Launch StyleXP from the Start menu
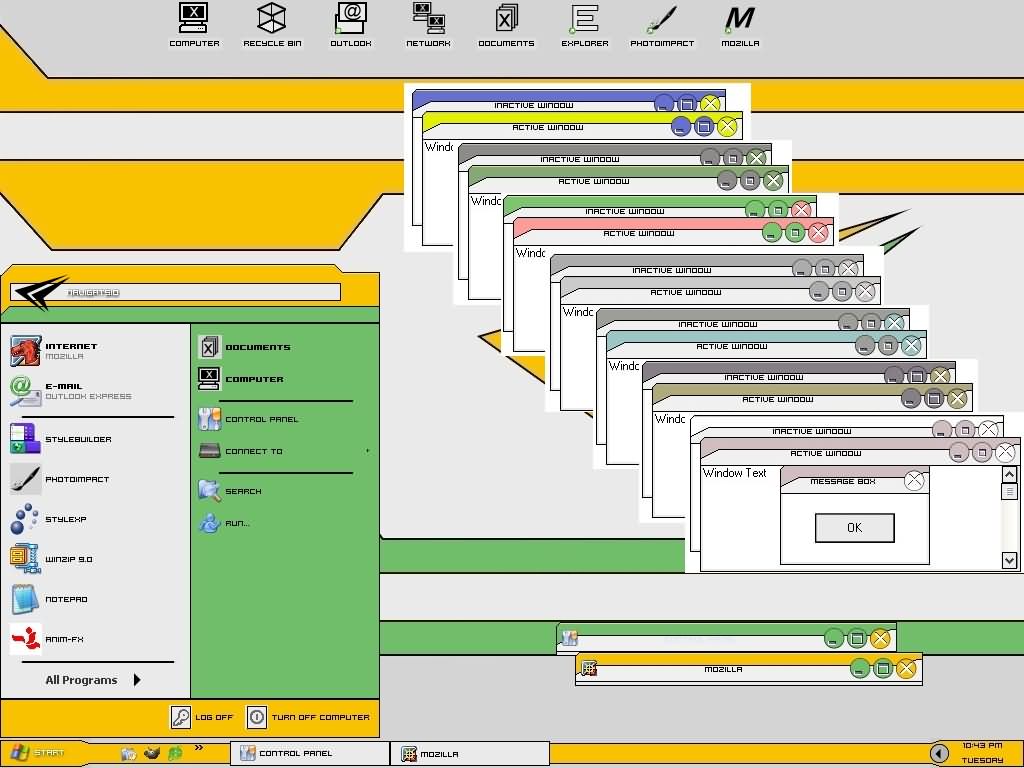Screen dimensions: 1024x768 point(48,519)
